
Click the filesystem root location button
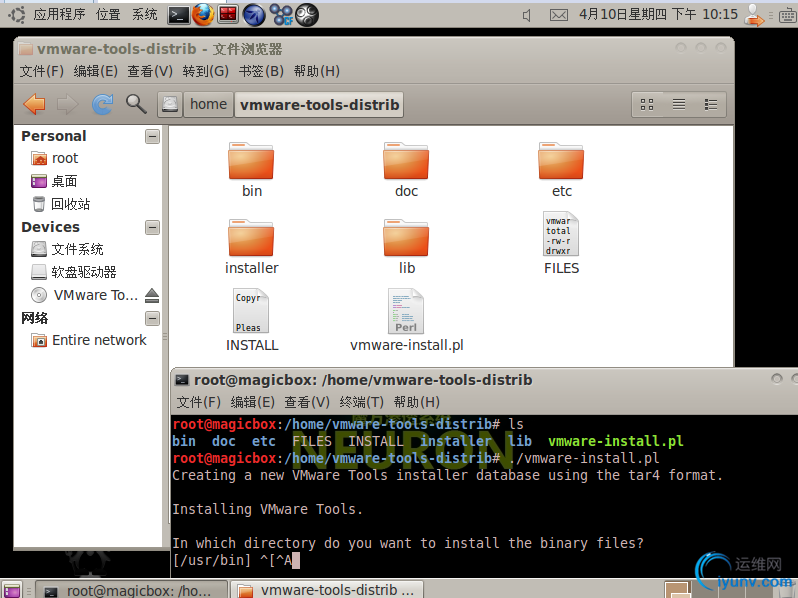click(x=169, y=104)
